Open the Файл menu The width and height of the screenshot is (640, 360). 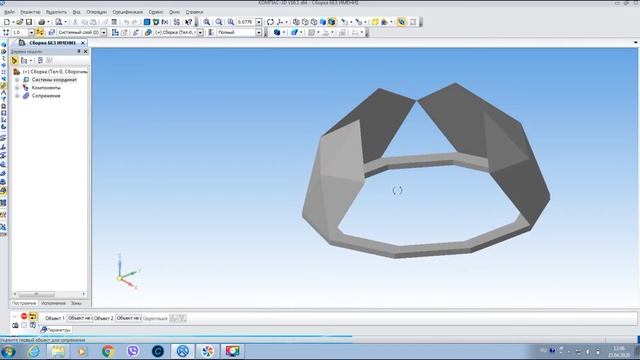pos(9,12)
